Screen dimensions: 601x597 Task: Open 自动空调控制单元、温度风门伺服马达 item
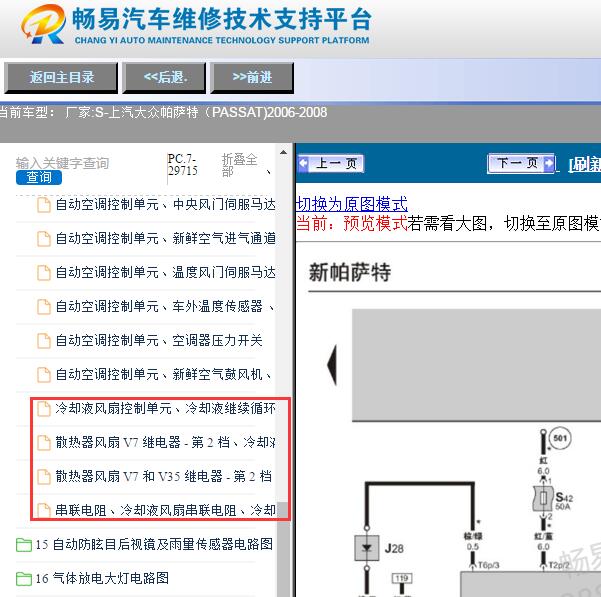(x=165, y=272)
